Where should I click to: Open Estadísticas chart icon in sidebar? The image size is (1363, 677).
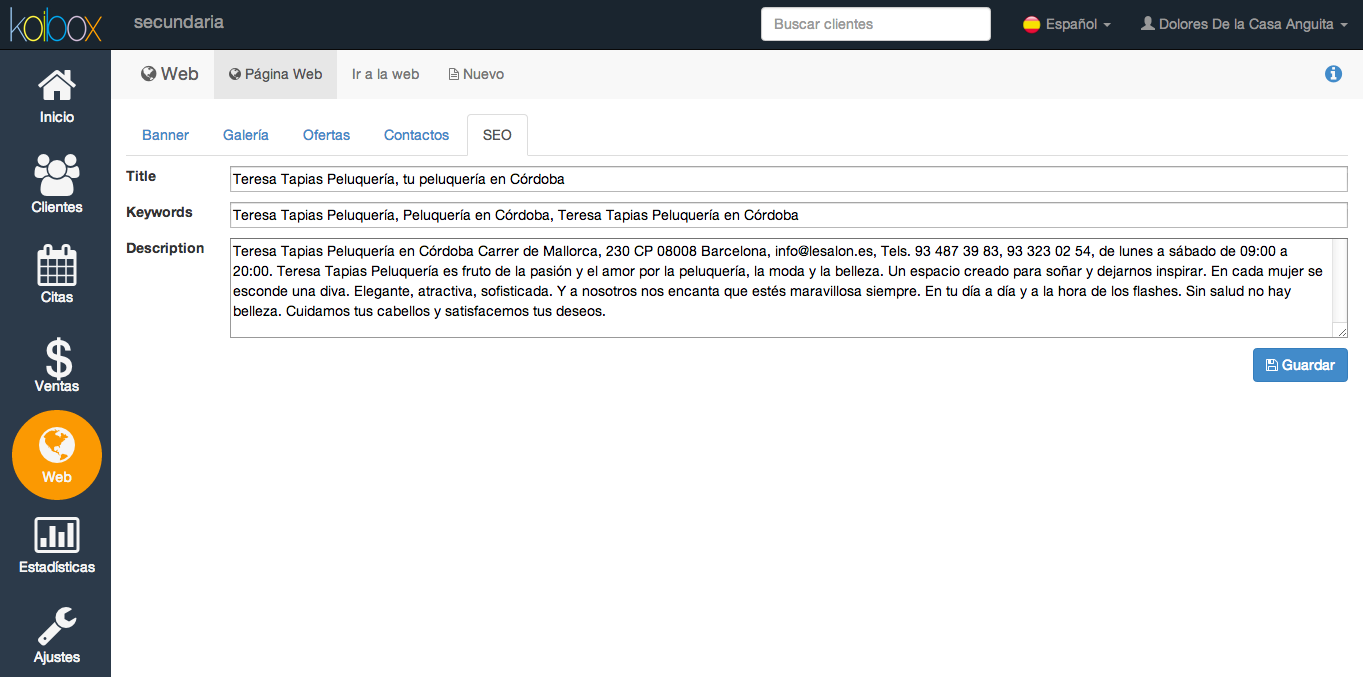tap(57, 545)
